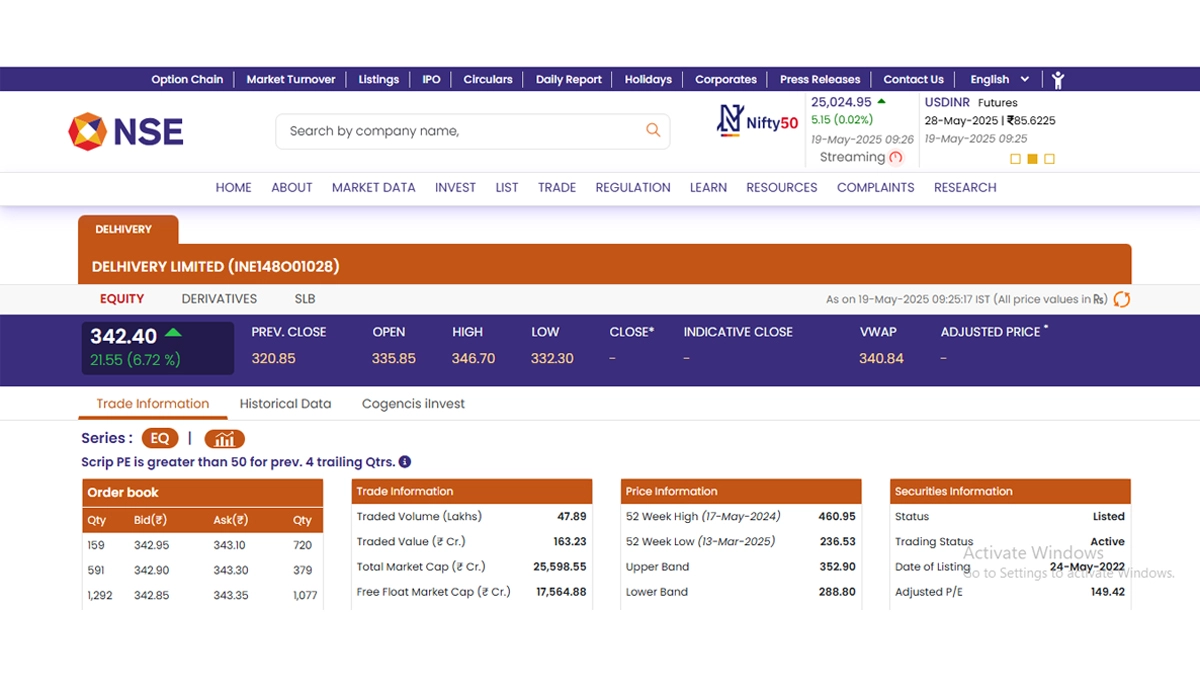The image size is (1200, 675).
Task: Focus the company name search field
Action: click(460, 131)
